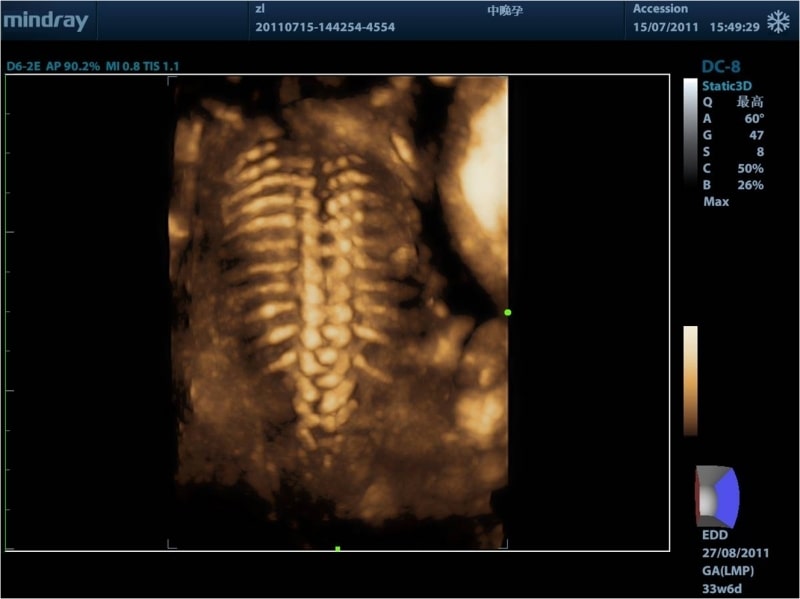Click the green marker on bottom edge

[x=338, y=548]
